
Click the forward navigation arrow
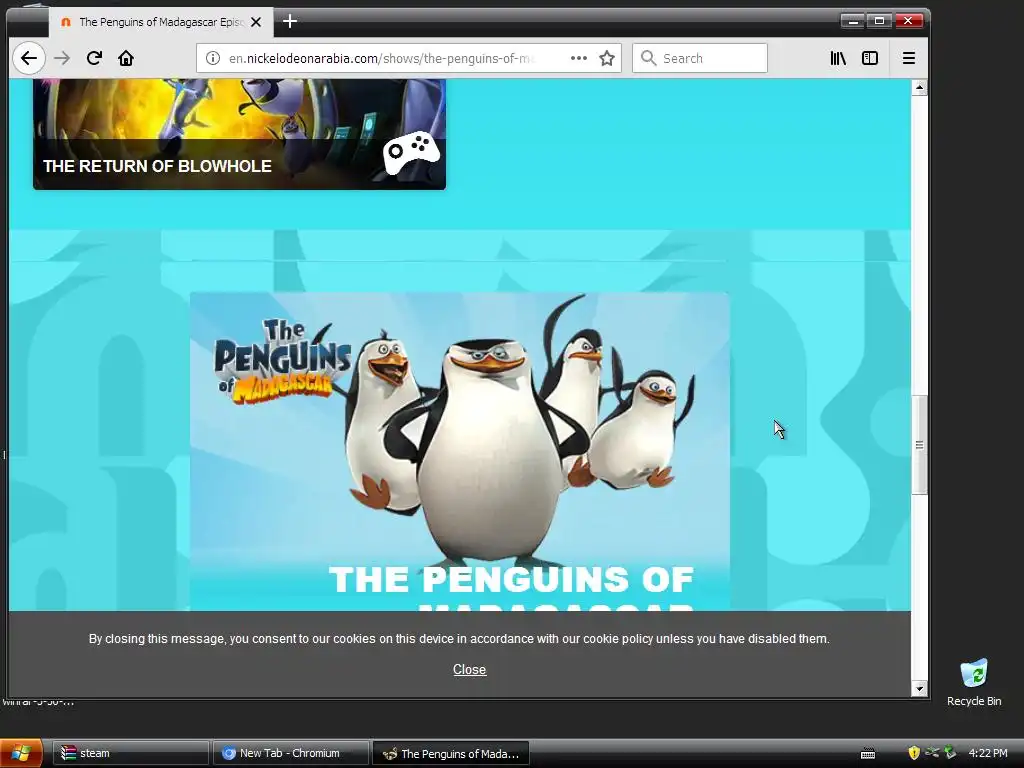[x=62, y=58]
